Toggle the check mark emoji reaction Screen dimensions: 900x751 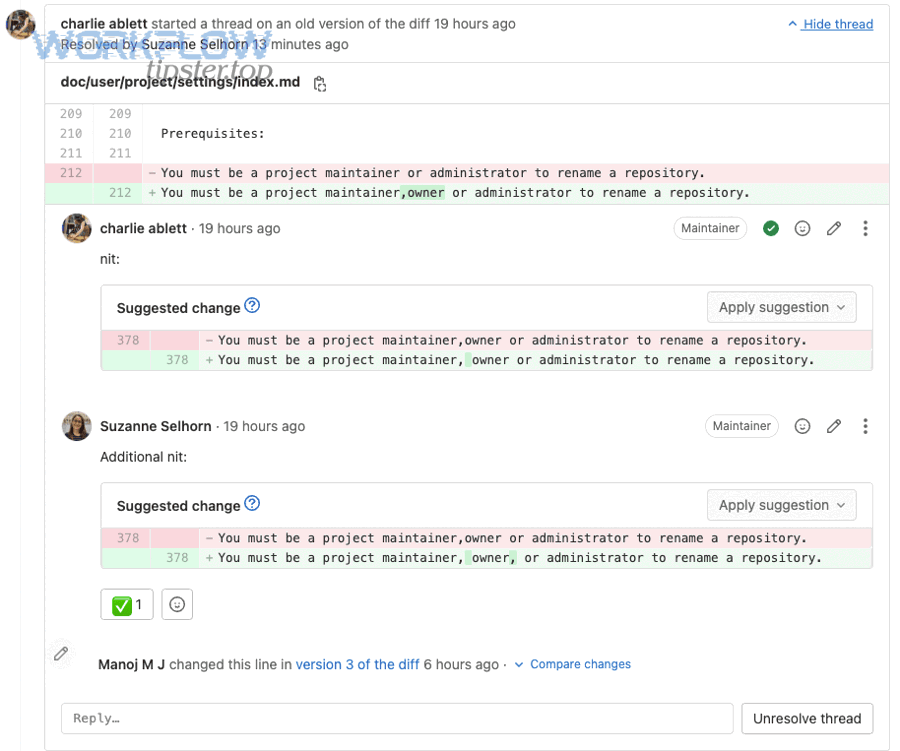[x=127, y=605]
